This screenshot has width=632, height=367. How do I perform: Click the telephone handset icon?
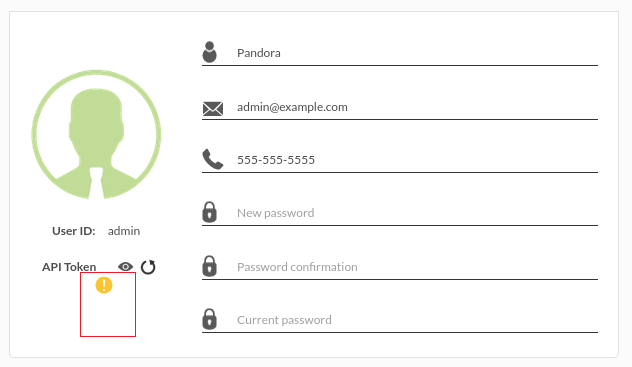pos(212,159)
